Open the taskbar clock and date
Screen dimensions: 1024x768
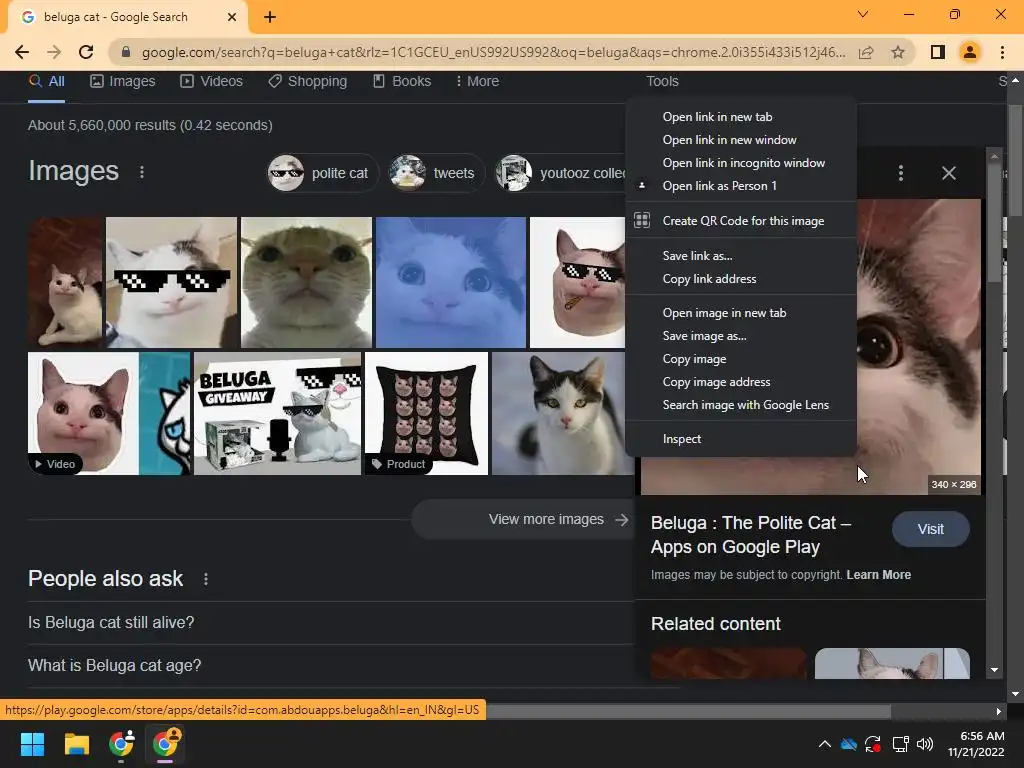tap(976, 744)
